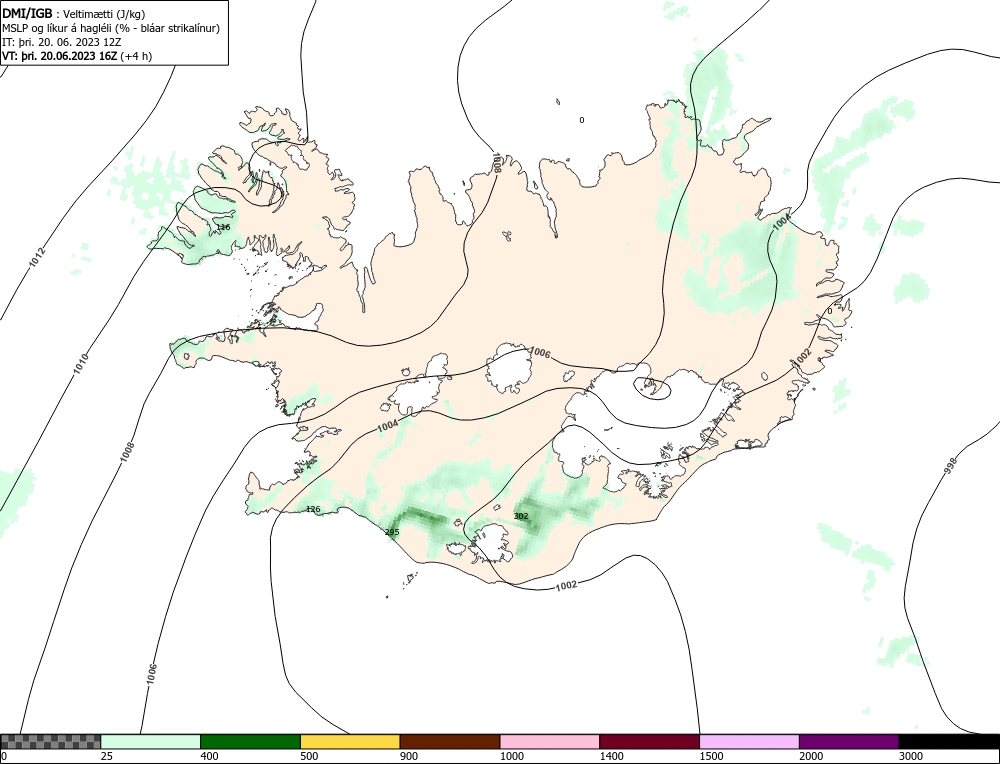1000x764 pixels.
Task: Click the CAPE value 295 on the south coast
Action: (x=392, y=532)
